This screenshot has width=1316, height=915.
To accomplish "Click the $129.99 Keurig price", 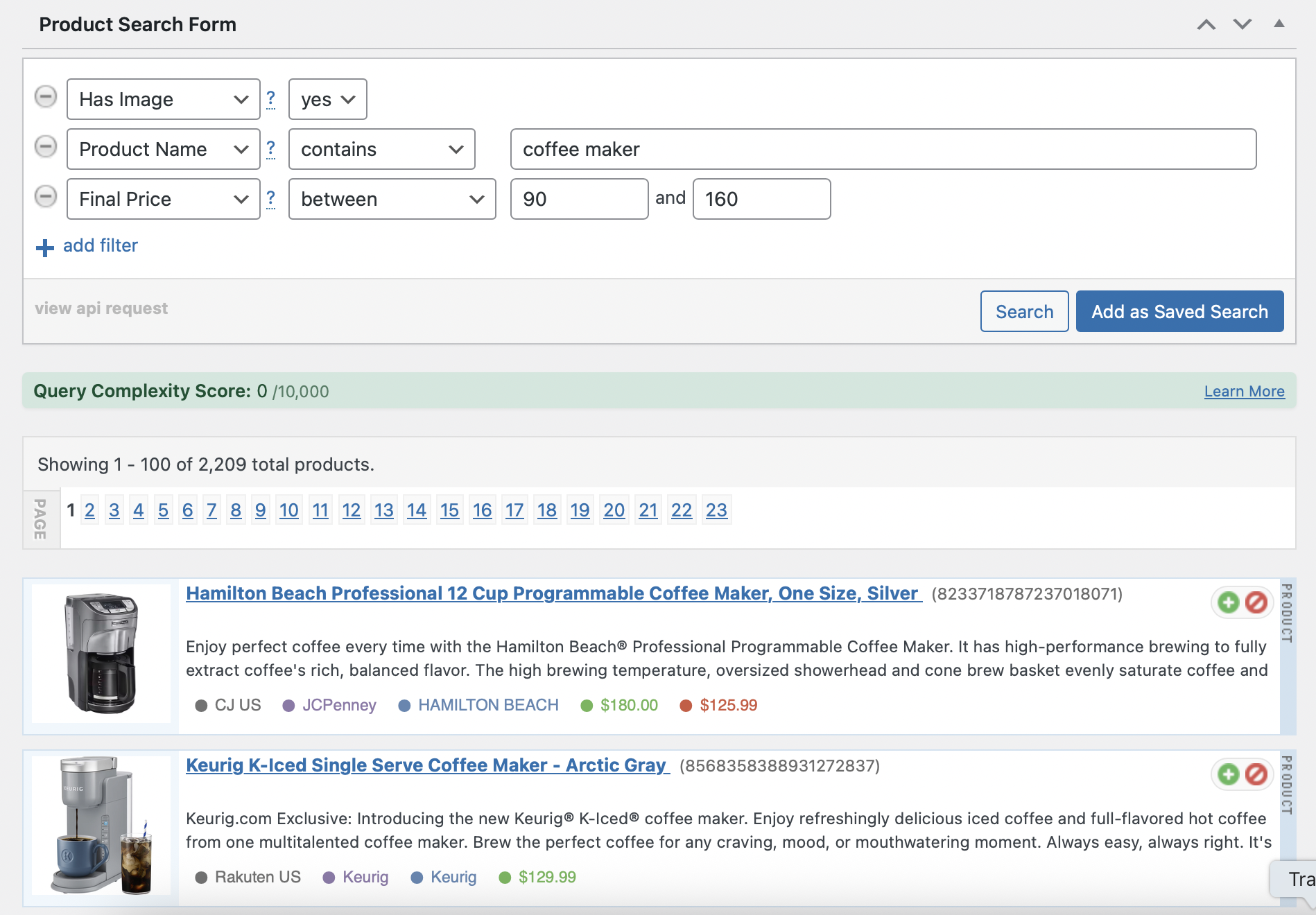I will point(547,877).
